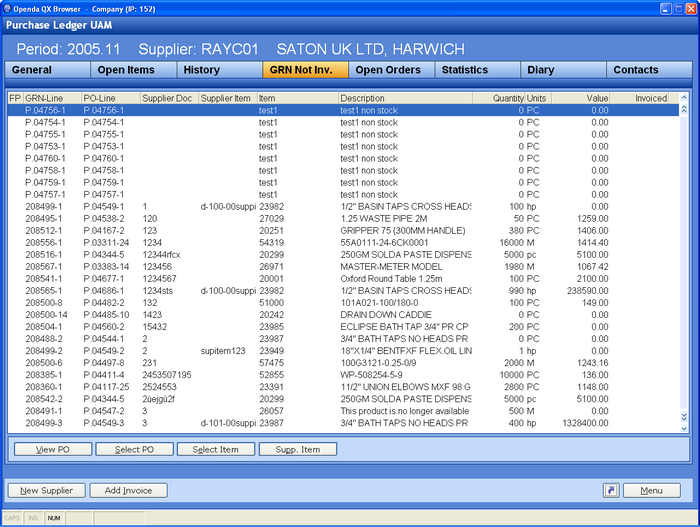Select MASTER-METER MODEL row
The image size is (700, 527).
pos(344,267)
